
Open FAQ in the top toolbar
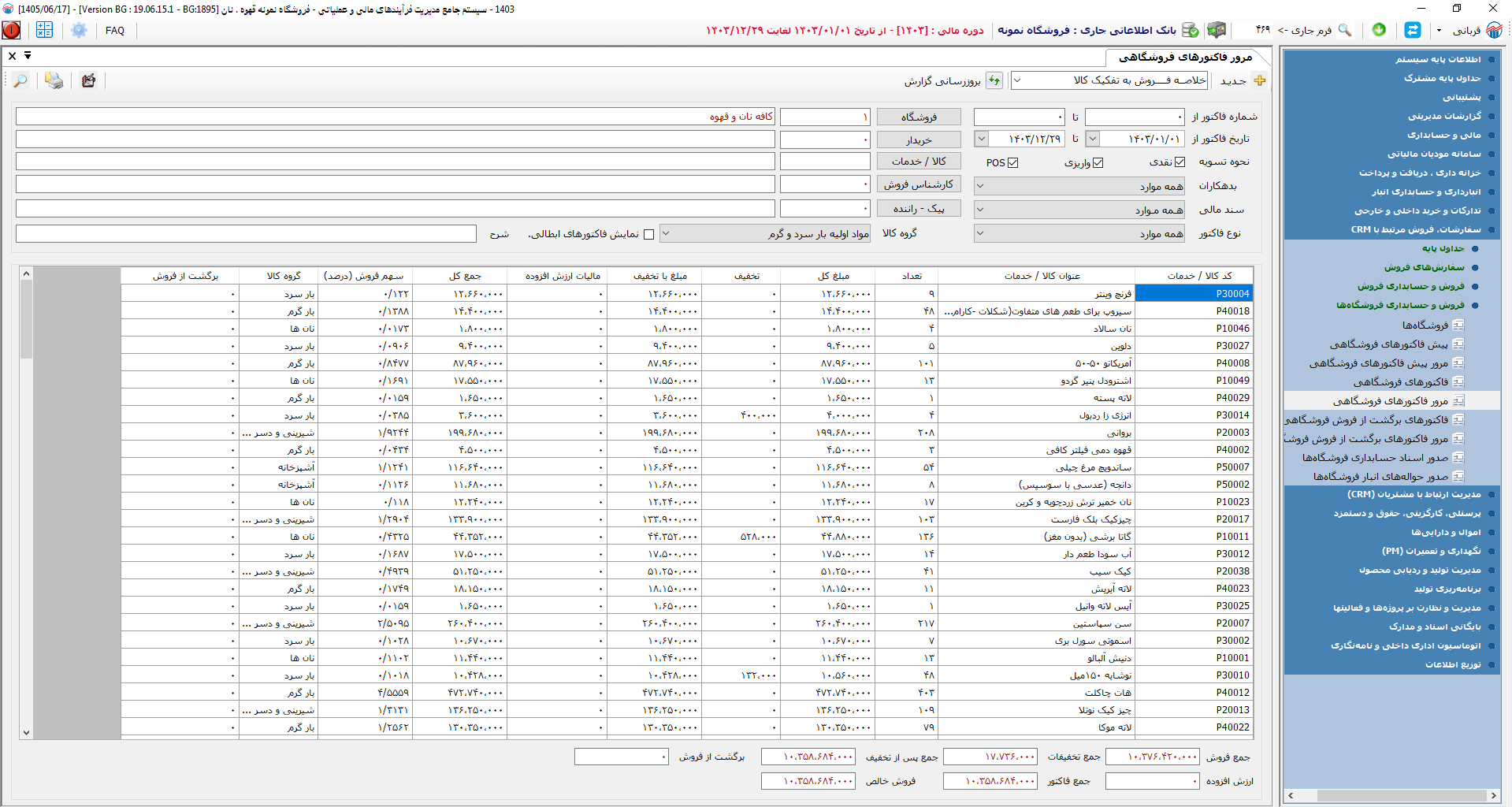(x=115, y=31)
